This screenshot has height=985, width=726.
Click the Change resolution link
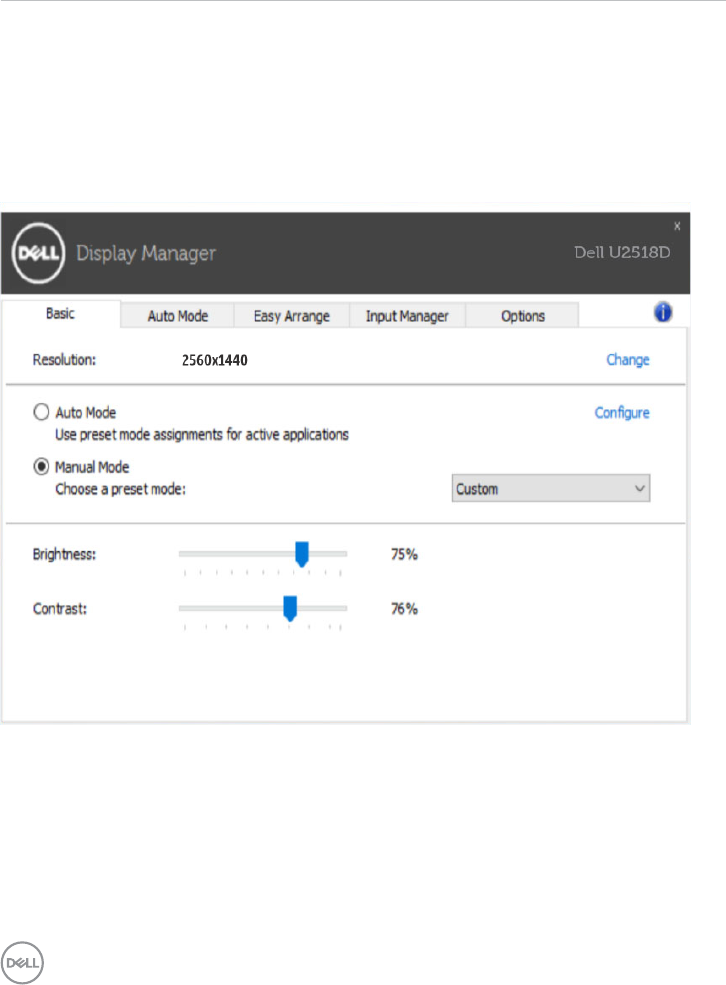[628, 360]
